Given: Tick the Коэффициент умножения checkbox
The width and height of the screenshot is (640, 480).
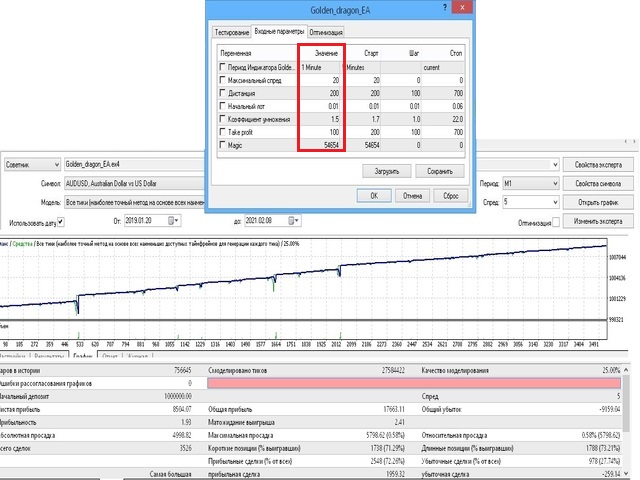Looking at the screenshot, I should 222,119.
